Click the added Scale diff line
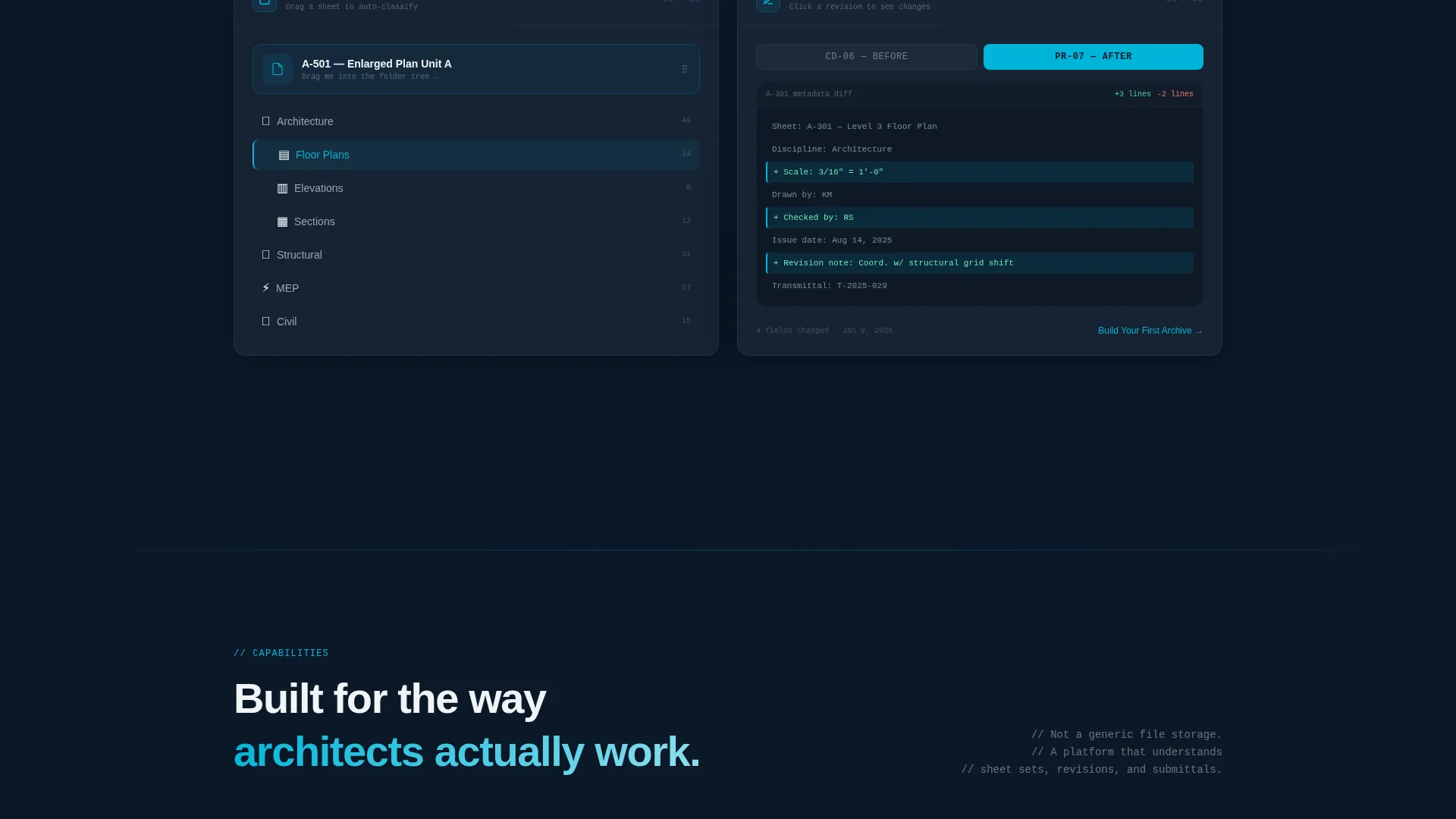 (980, 172)
